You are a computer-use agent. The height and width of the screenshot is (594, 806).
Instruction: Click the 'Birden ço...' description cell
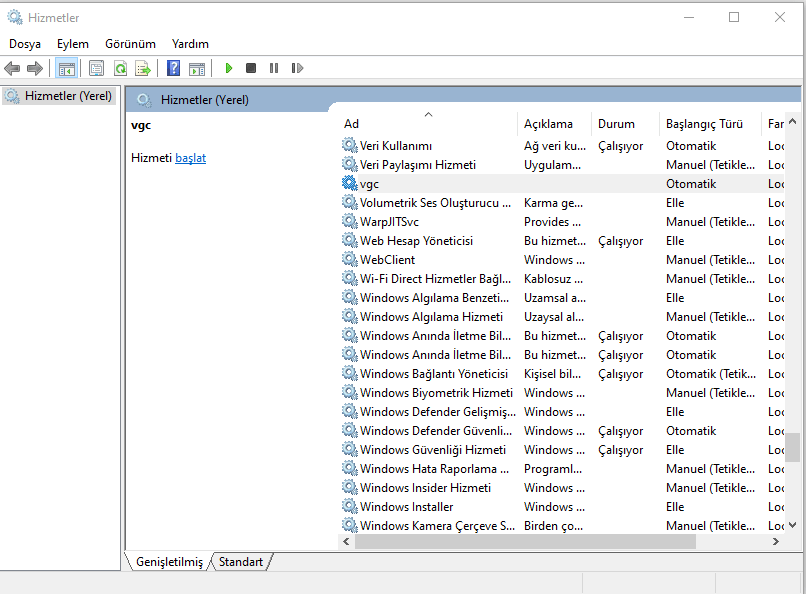[553, 526]
